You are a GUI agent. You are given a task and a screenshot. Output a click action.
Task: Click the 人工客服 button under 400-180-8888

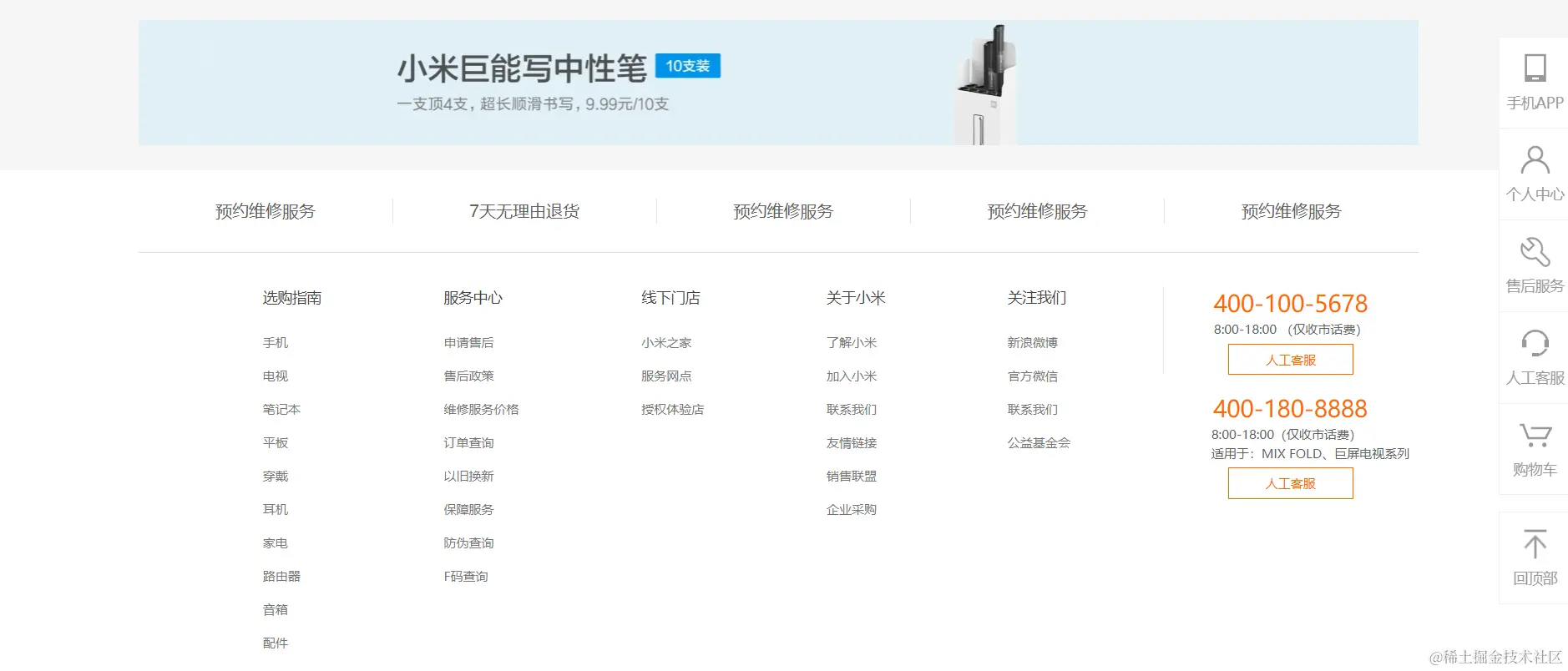(x=1290, y=483)
